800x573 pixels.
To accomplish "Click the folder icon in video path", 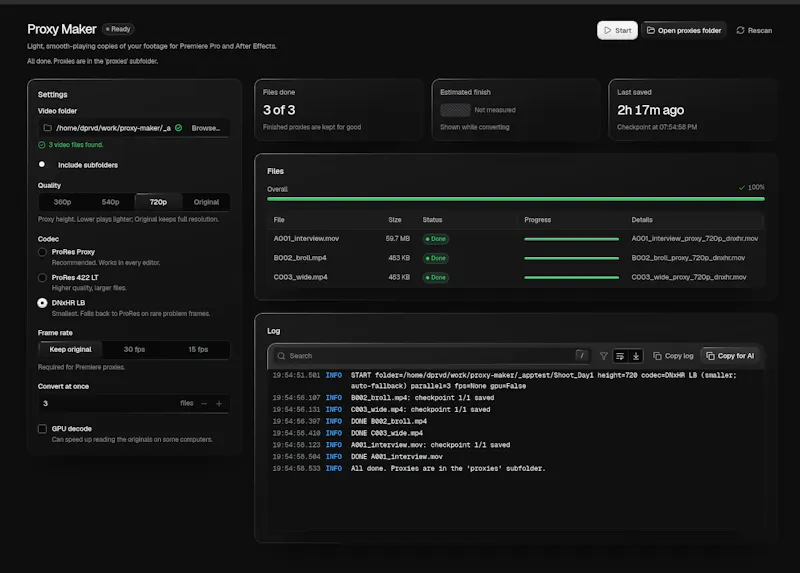I will tap(47, 128).
